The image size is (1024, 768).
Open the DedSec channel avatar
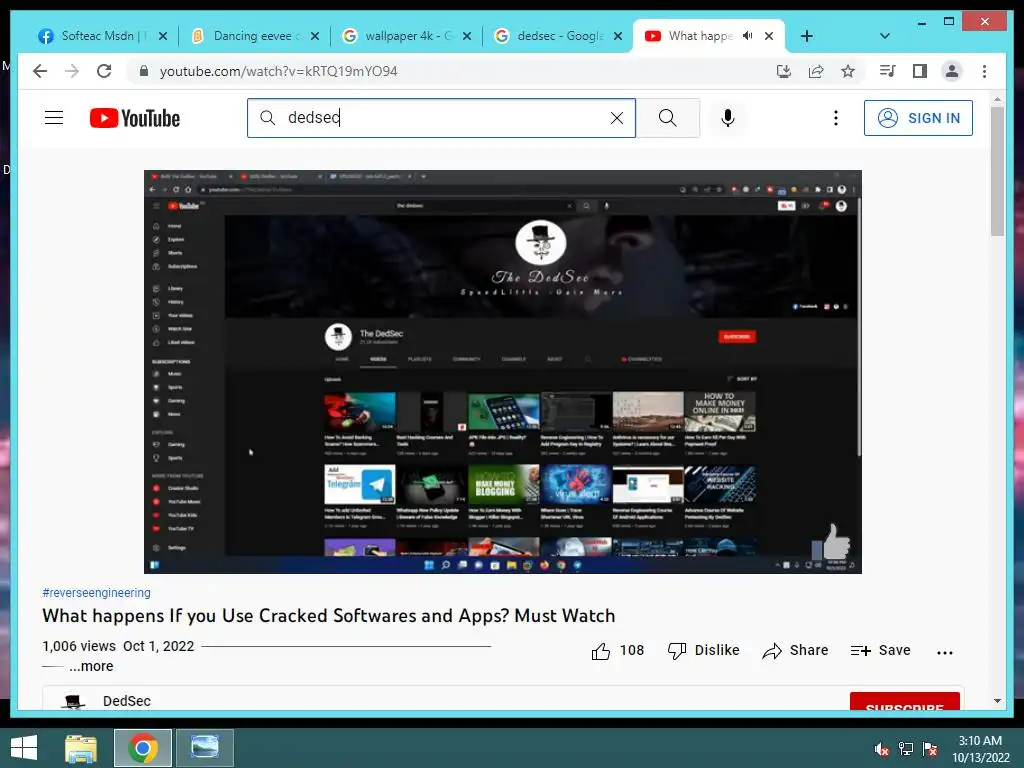coord(73,702)
